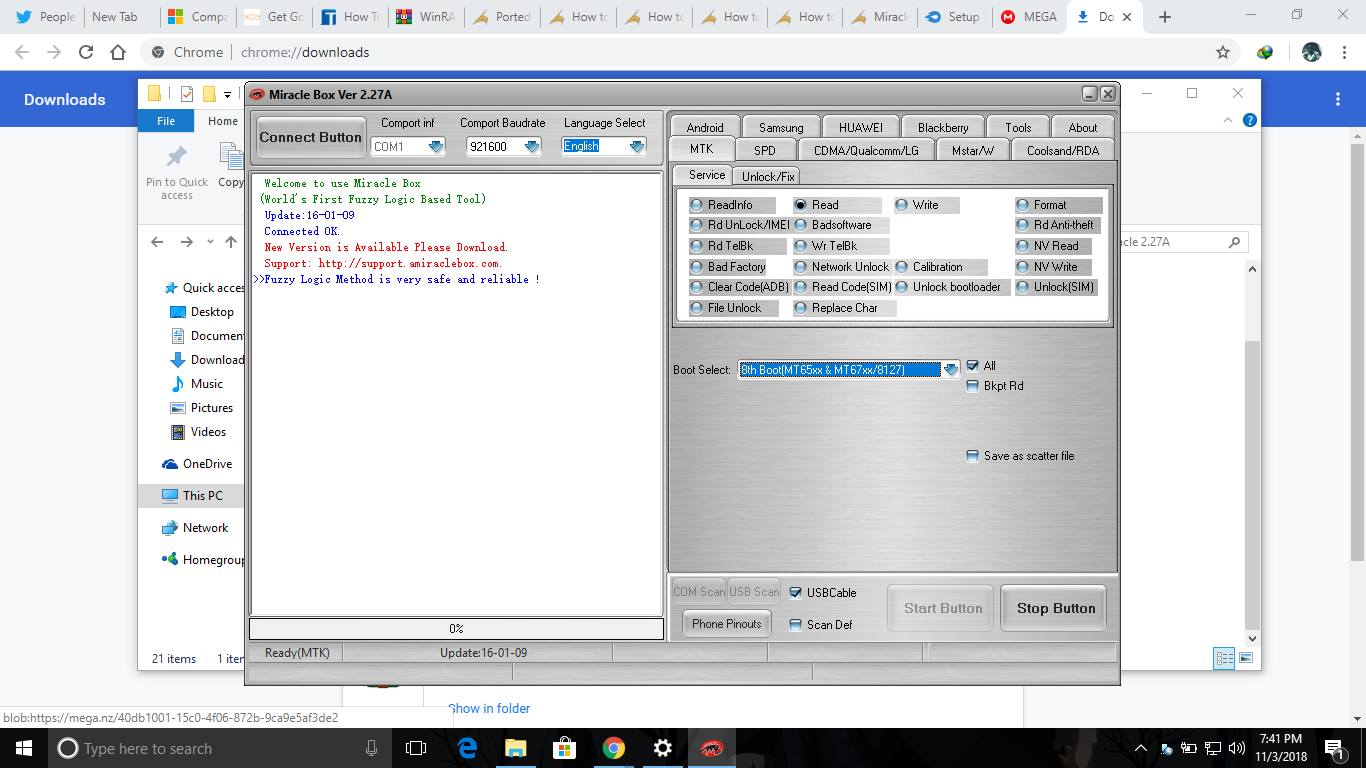Click the Connect Button
The height and width of the screenshot is (768, 1366).
310,137
